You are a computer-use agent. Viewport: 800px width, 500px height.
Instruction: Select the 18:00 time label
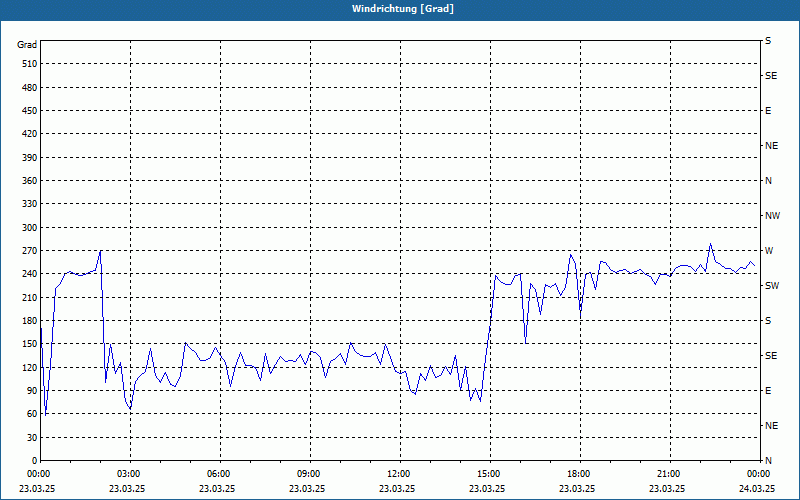point(580,474)
